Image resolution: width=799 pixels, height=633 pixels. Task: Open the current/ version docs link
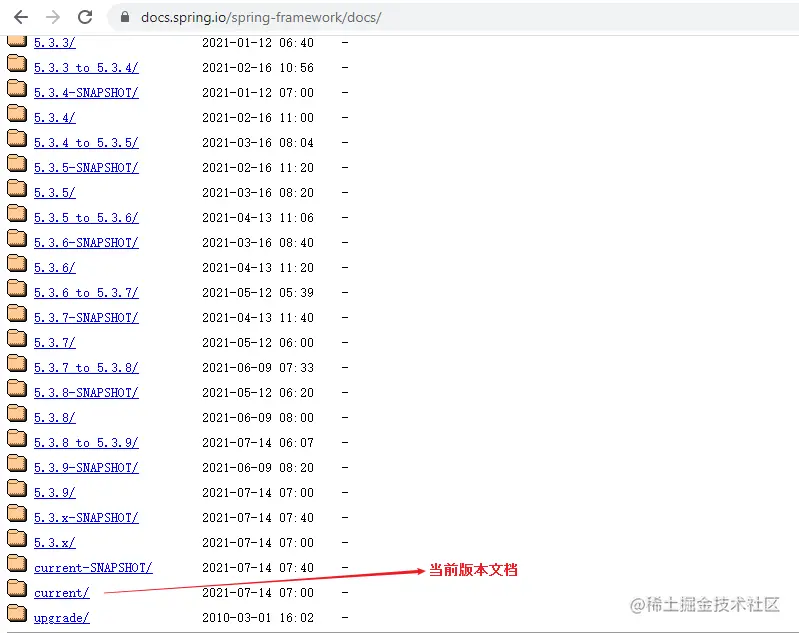click(62, 593)
